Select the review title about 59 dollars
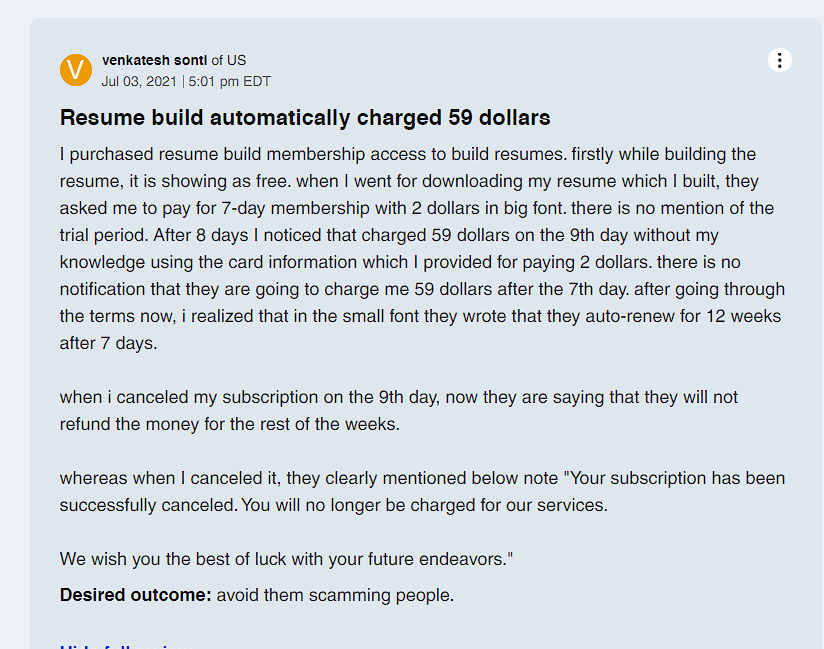824x649 pixels. [305, 118]
